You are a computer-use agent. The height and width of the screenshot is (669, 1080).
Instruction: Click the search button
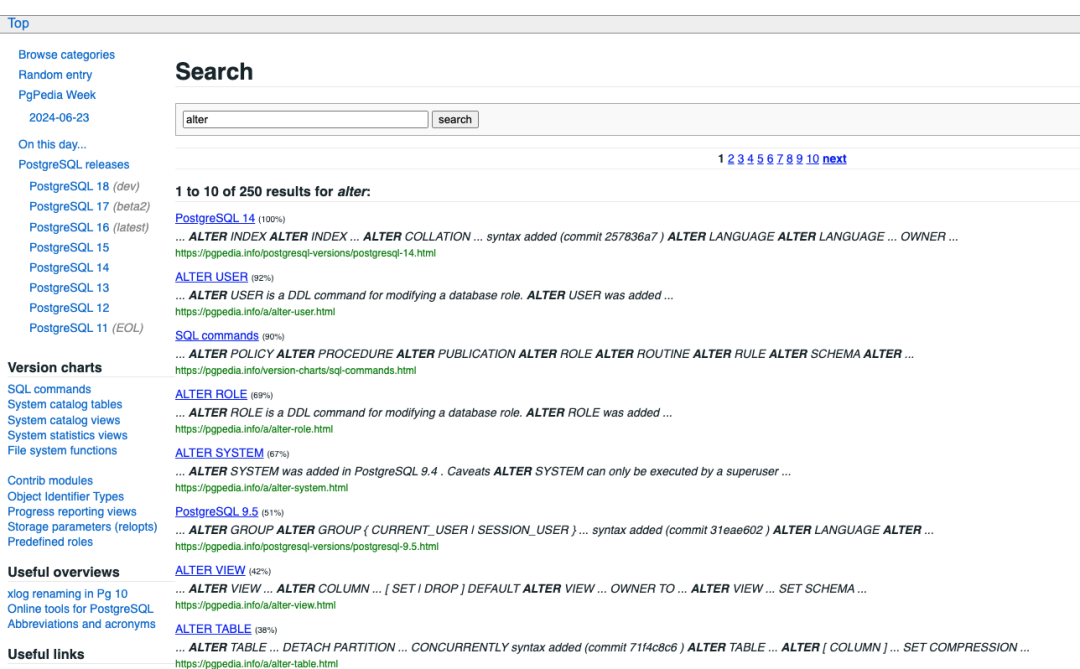click(x=455, y=119)
